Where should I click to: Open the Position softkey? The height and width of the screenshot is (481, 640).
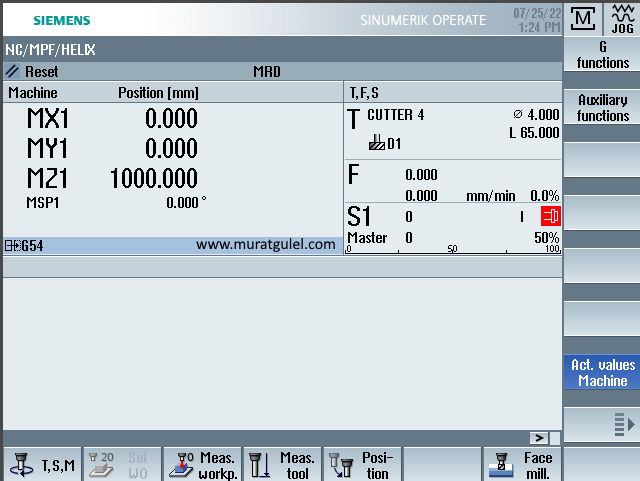(x=362, y=465)
